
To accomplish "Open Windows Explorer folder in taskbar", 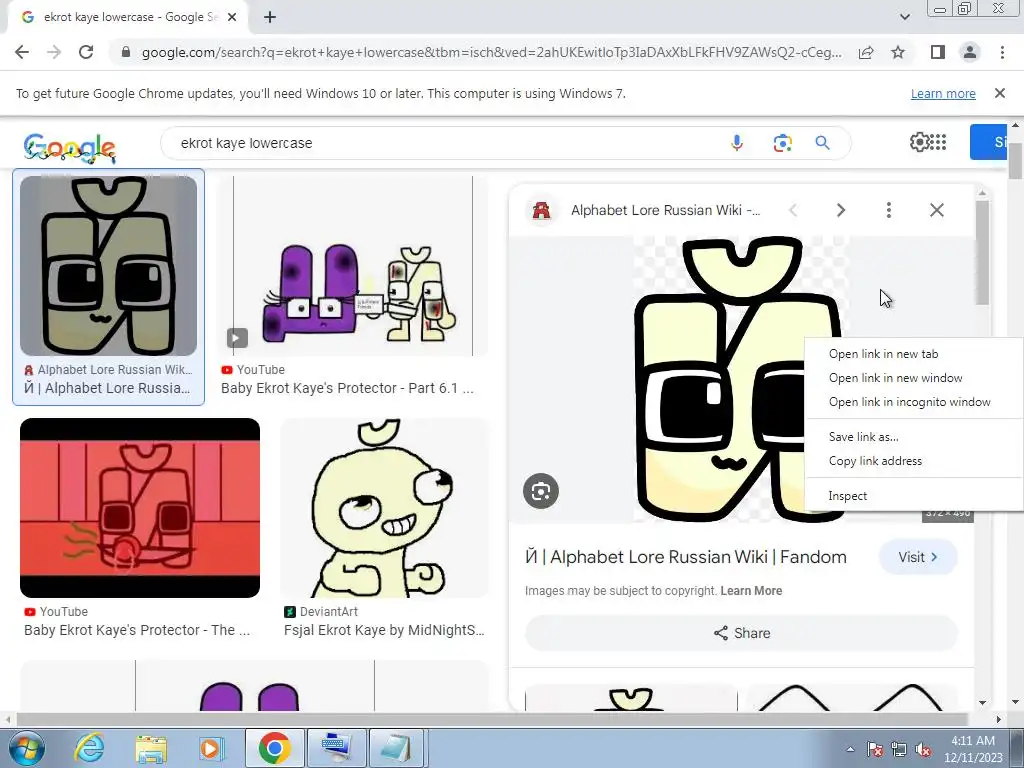I will click(x=151, y=748).
